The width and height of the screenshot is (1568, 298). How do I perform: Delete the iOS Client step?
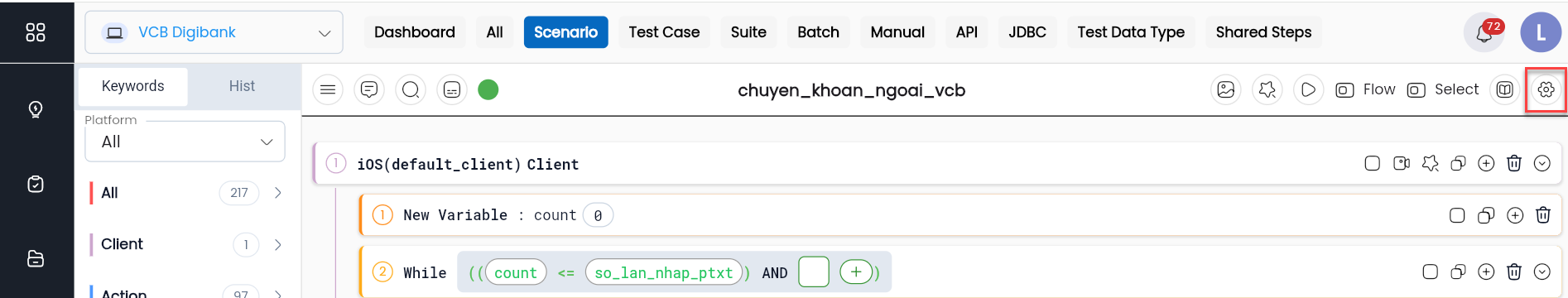pyautogui.click(x=1514, y=163)
